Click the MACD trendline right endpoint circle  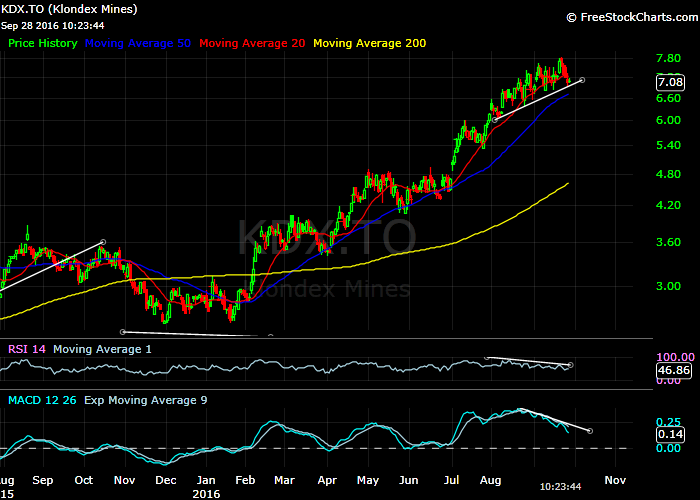coord(590,431)
